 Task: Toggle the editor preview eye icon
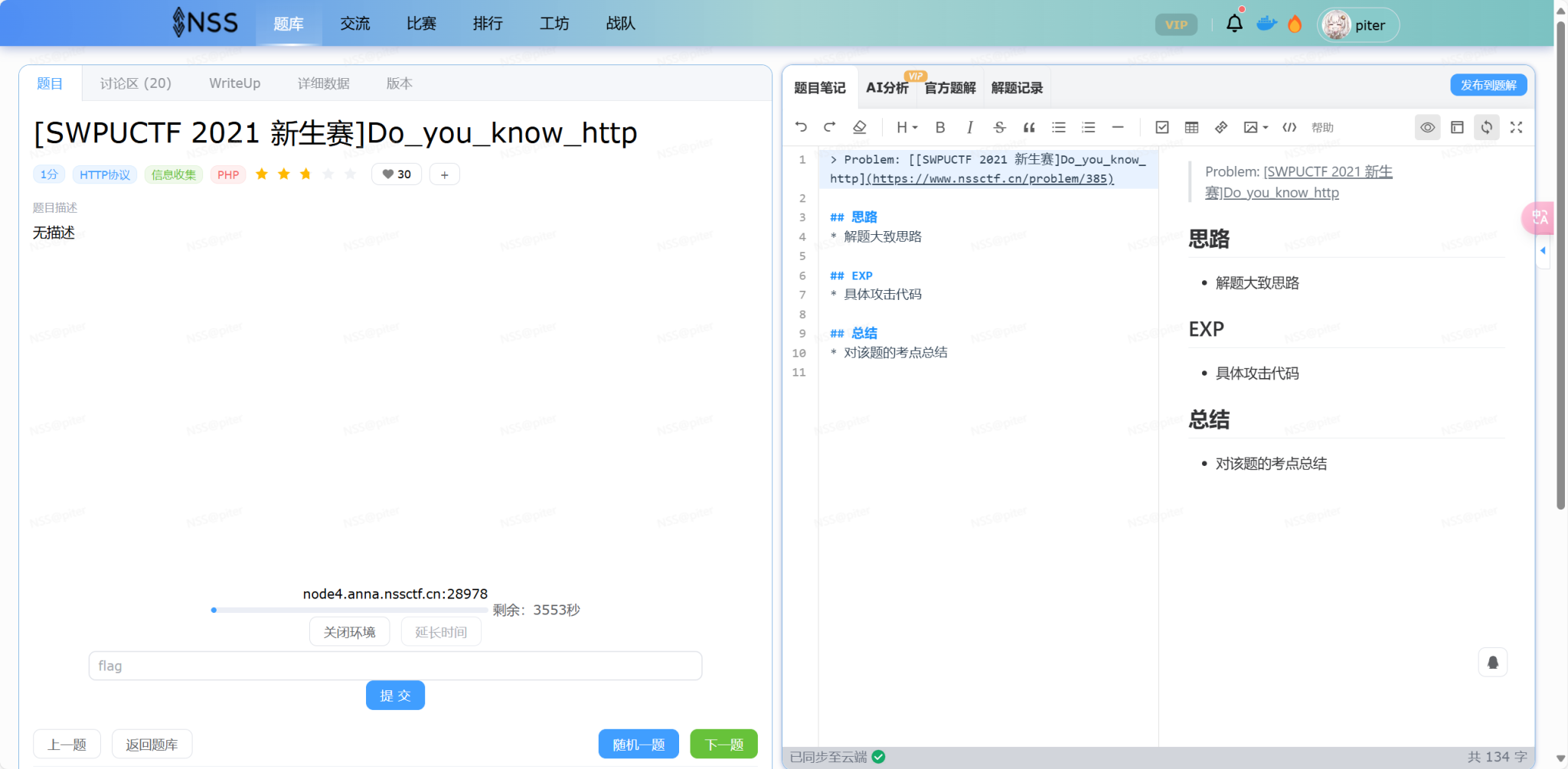point(1427,127)
